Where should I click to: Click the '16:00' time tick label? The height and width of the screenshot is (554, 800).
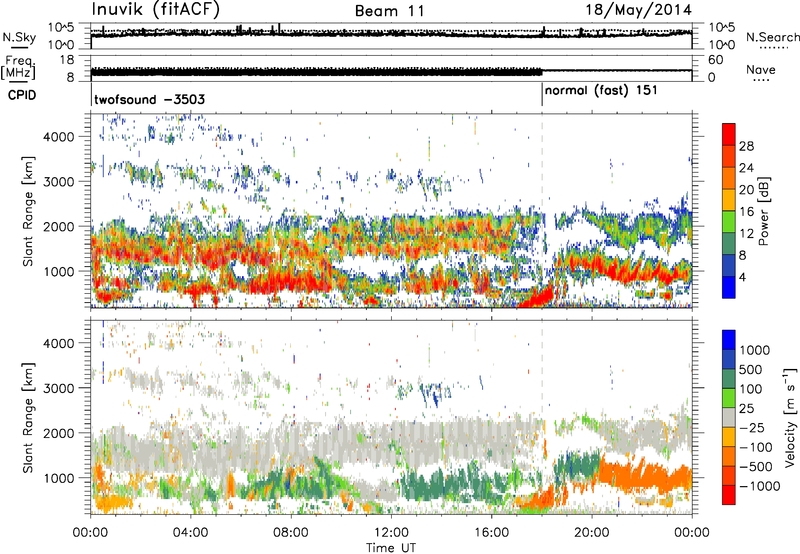[491, 533]
